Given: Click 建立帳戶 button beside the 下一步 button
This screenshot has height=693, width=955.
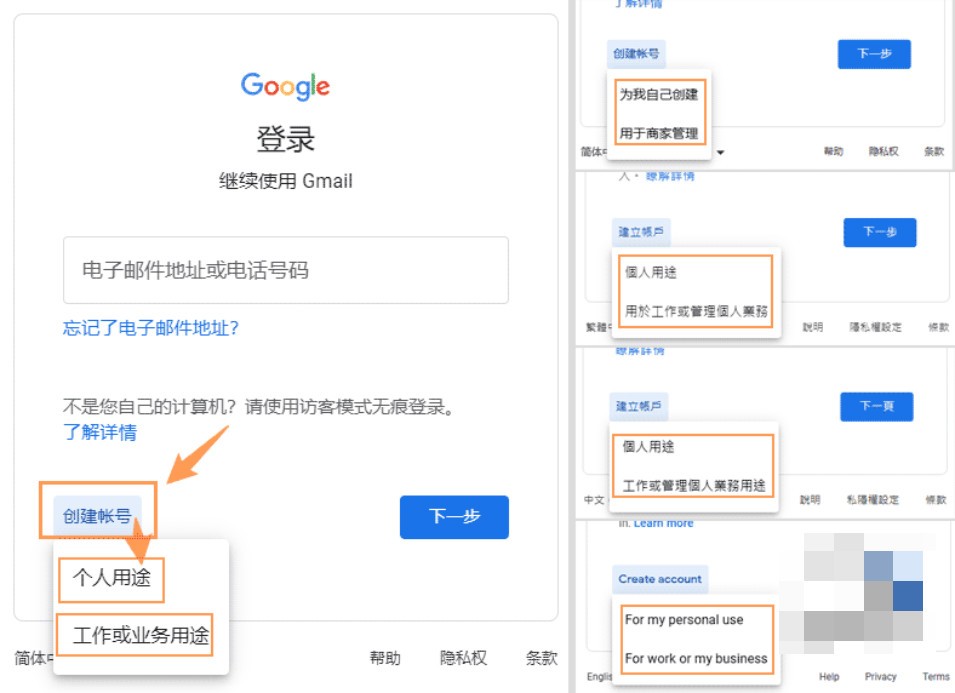Looking at the screenshot, I should pyautogui.click(x=641, y=232).
